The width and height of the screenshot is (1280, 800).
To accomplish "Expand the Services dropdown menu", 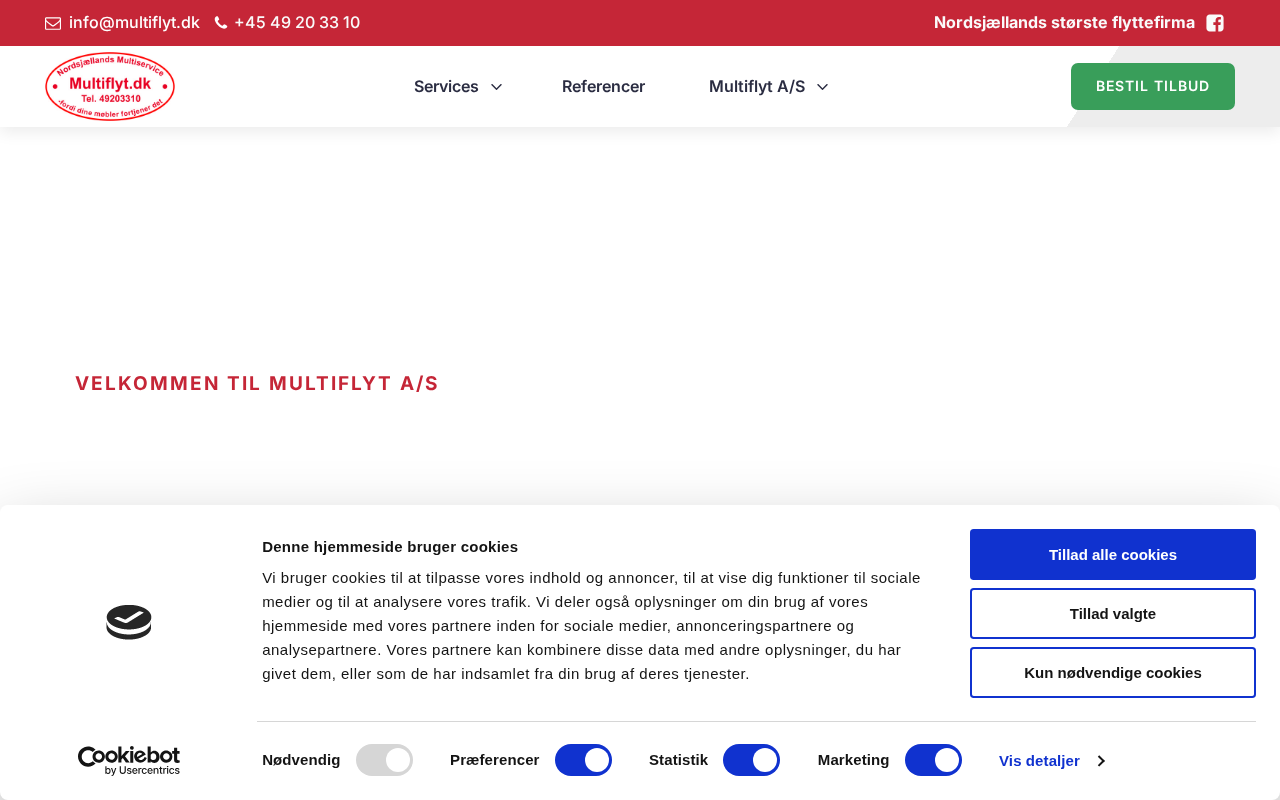I will tap(457, 87).
